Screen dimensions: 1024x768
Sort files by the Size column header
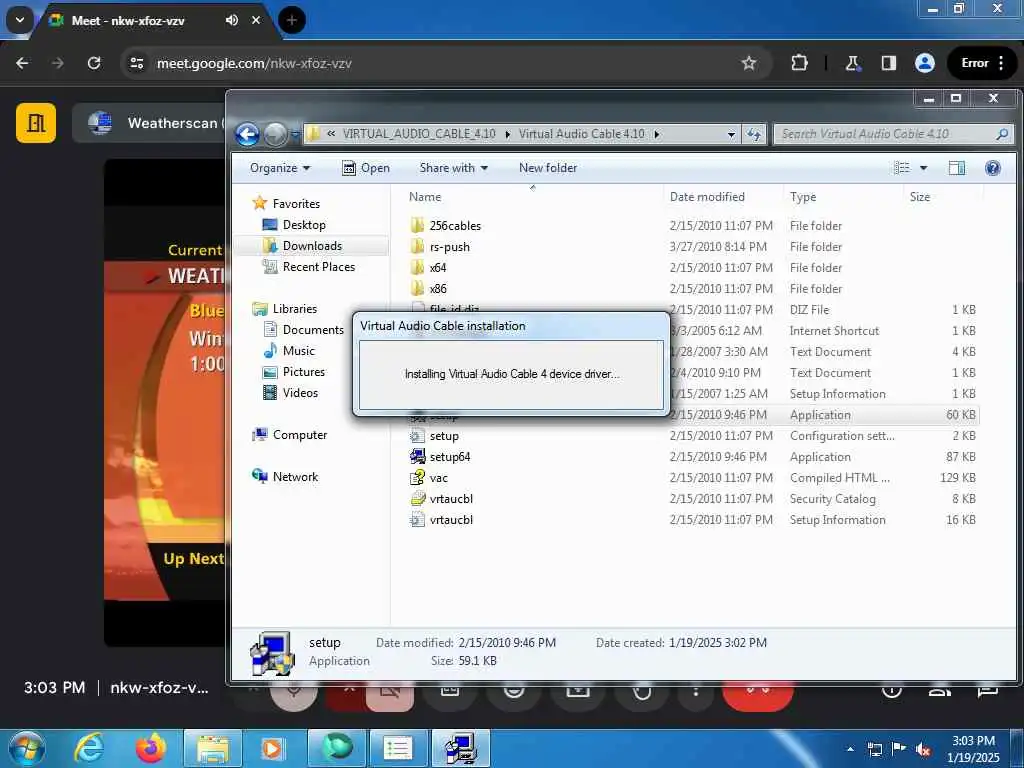[920, 197]
